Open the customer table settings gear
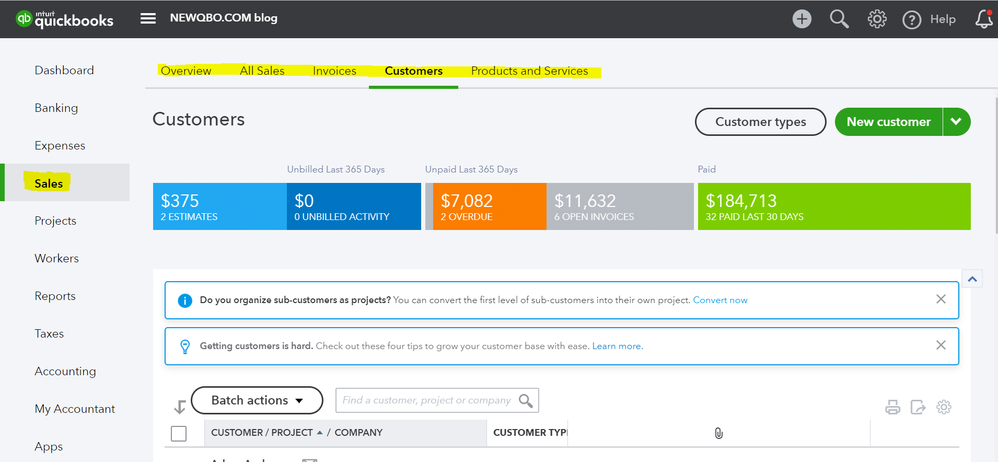This screenshot has height=462, width=998. 944,407
